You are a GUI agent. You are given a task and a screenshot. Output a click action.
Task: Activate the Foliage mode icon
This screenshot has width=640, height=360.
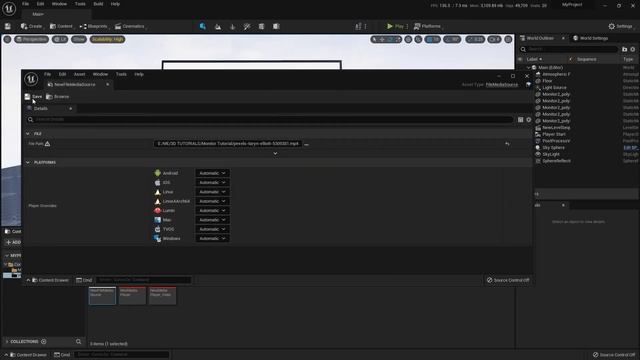click(233, 27)
